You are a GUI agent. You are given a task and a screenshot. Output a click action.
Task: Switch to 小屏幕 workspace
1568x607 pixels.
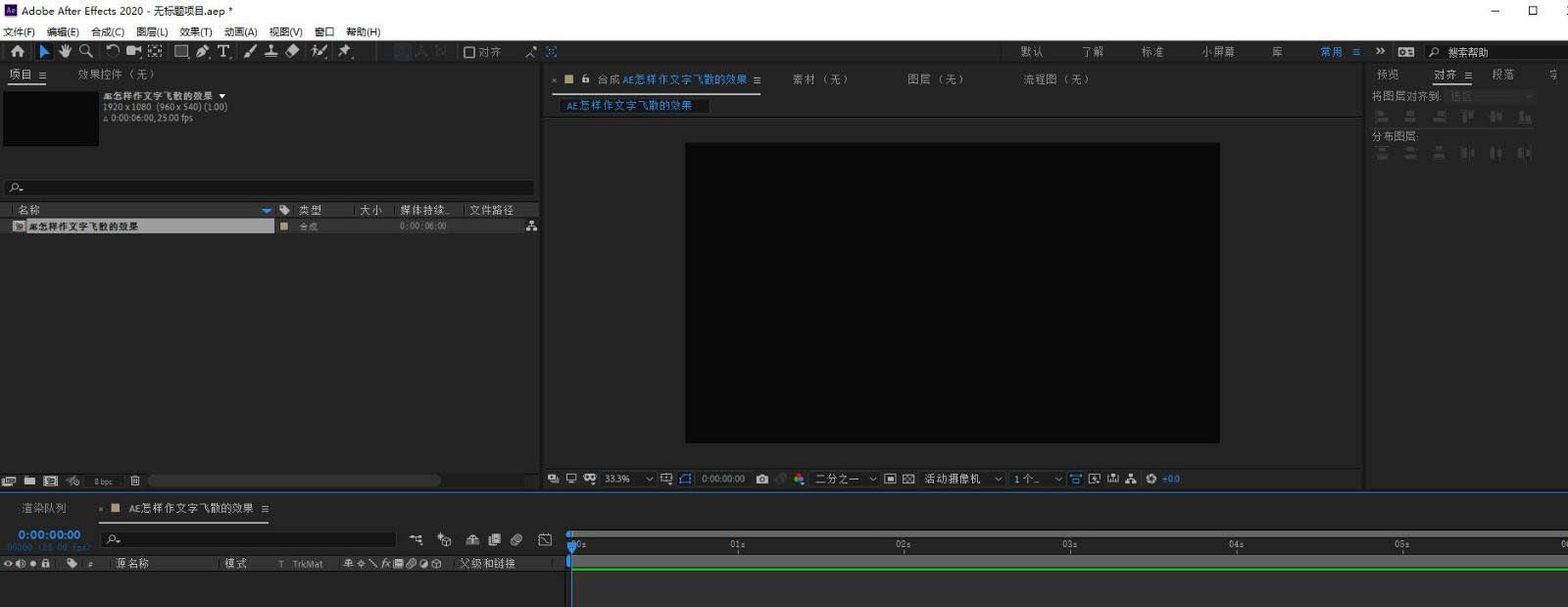click(x=1218, y=52)
